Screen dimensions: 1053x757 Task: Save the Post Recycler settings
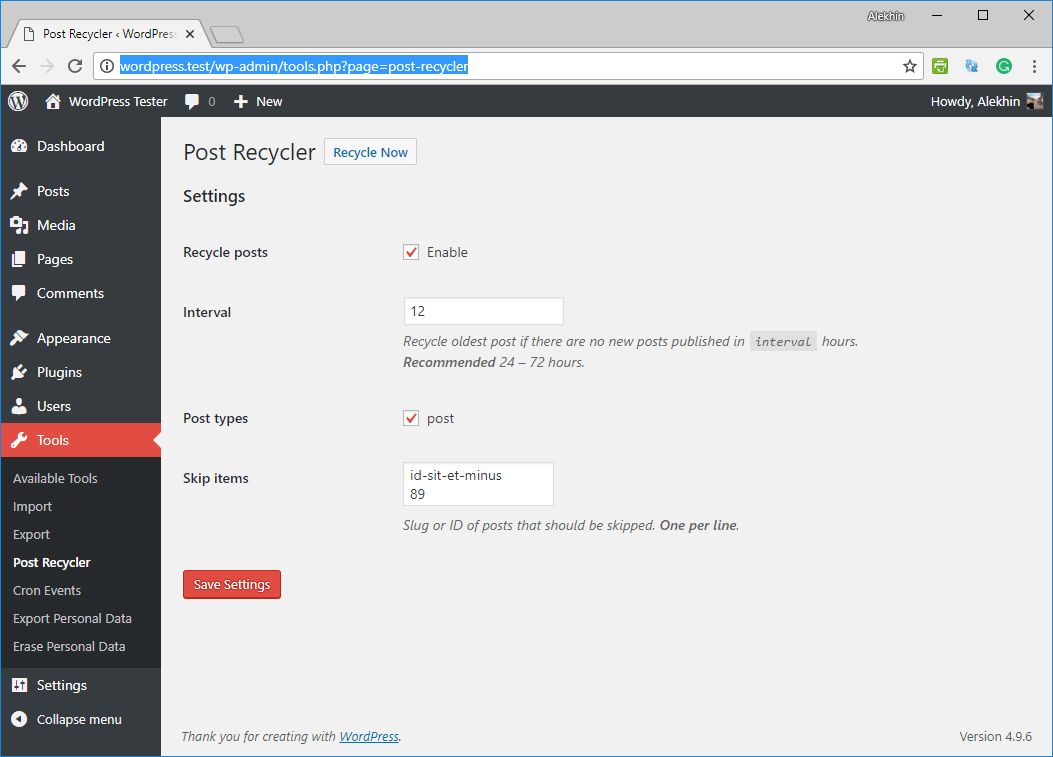[231, 584]
